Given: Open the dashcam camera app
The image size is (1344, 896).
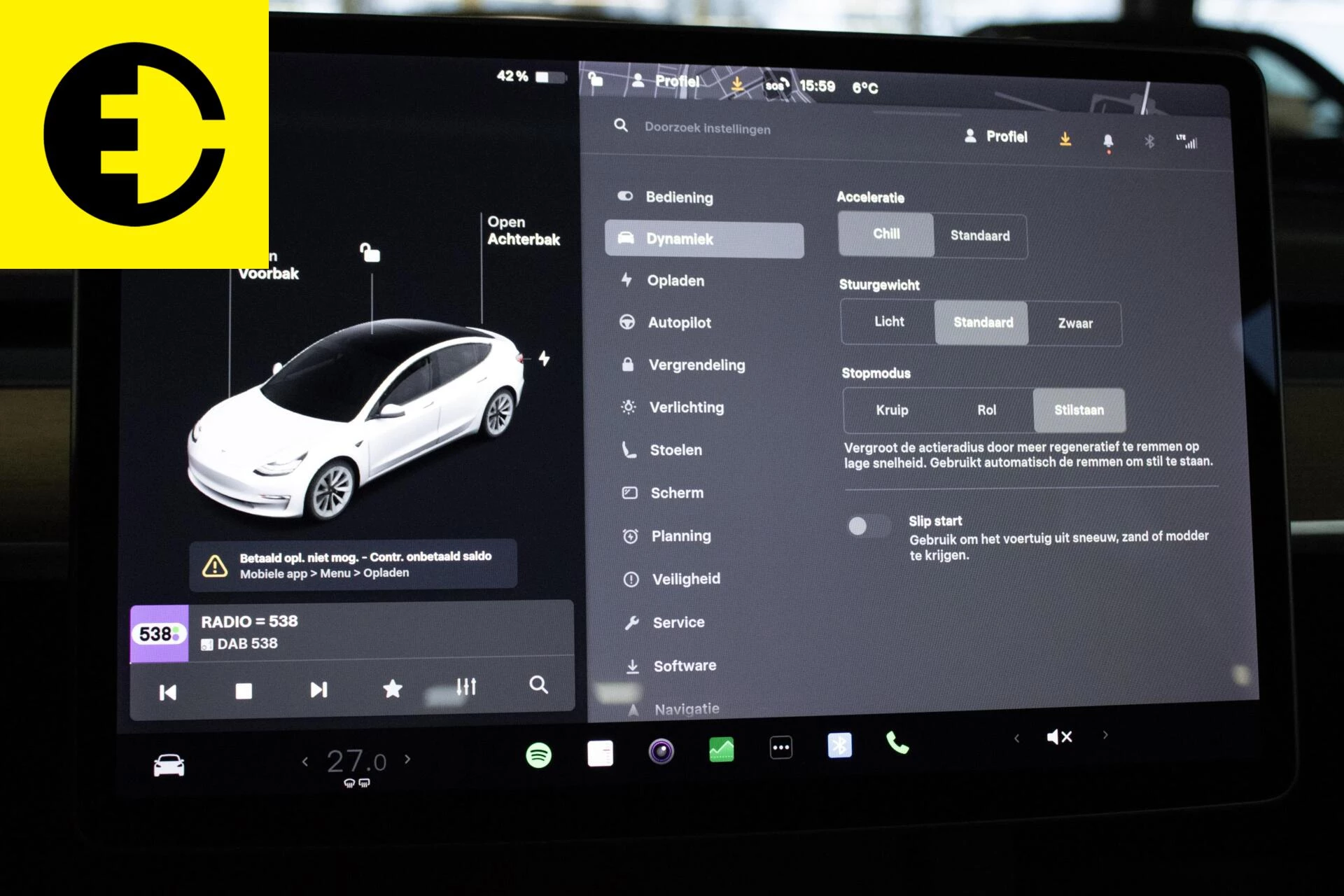Looking at the screenshot, I should pyautogui.click(x=661, y=750).
